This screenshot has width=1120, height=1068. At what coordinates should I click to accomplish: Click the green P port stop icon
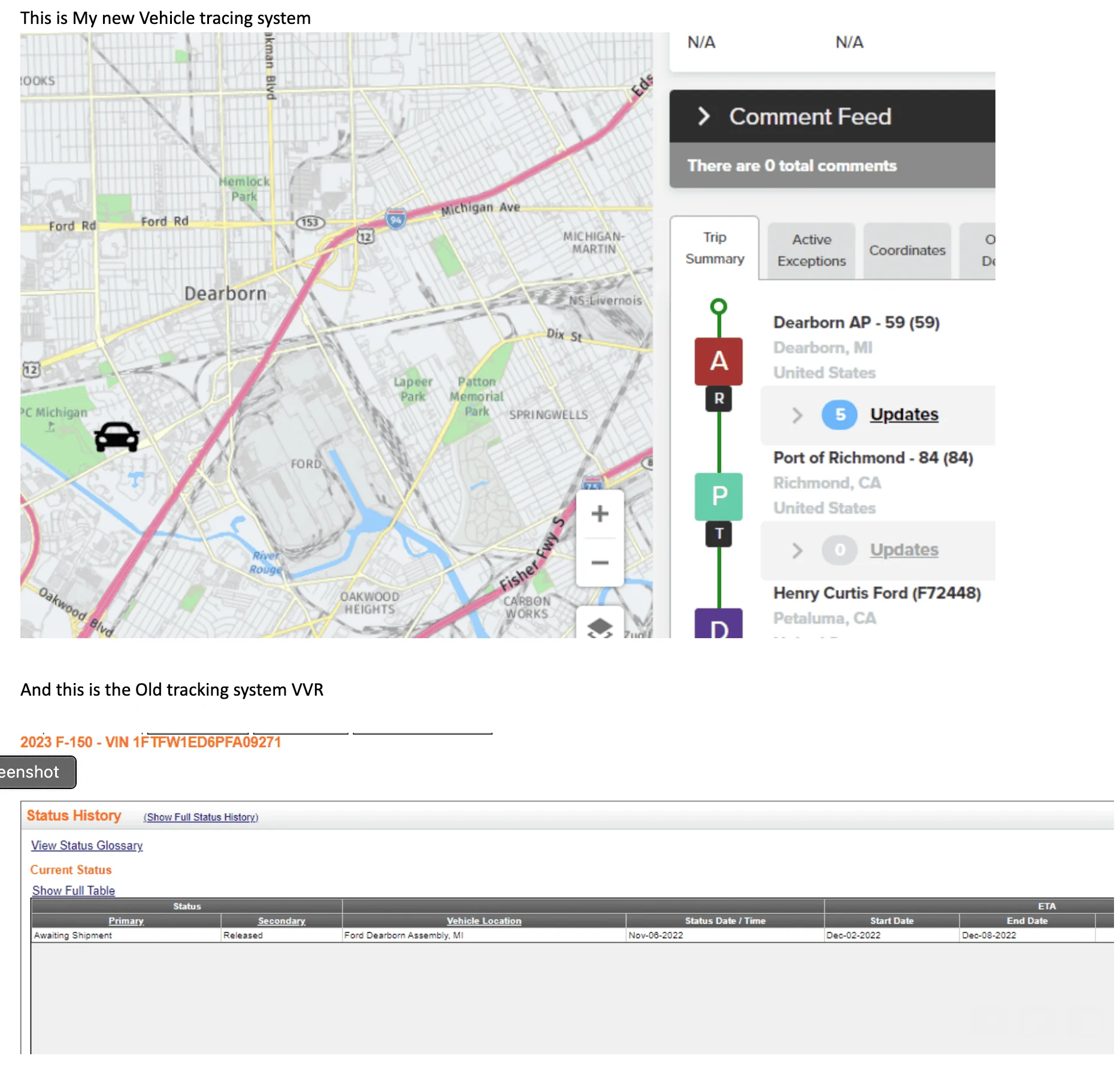pos(719,496)
